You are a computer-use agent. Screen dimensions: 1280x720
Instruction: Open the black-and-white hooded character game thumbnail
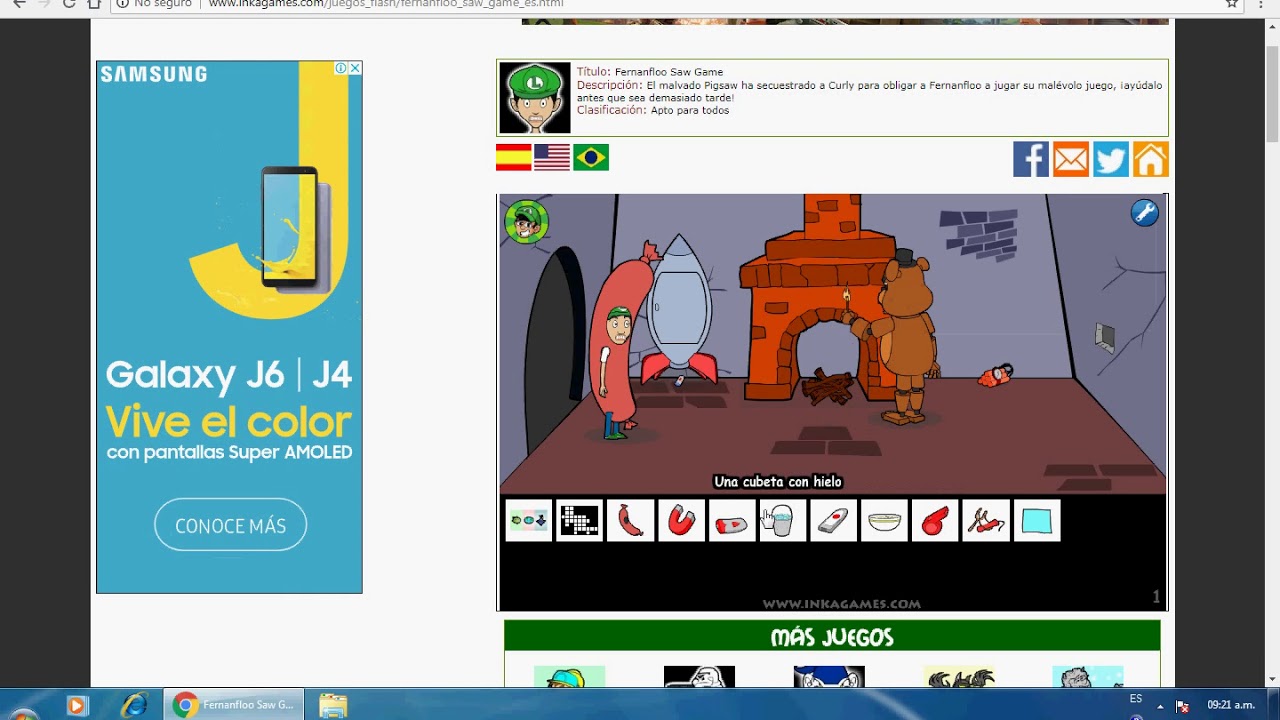click(x=699, y=677)
